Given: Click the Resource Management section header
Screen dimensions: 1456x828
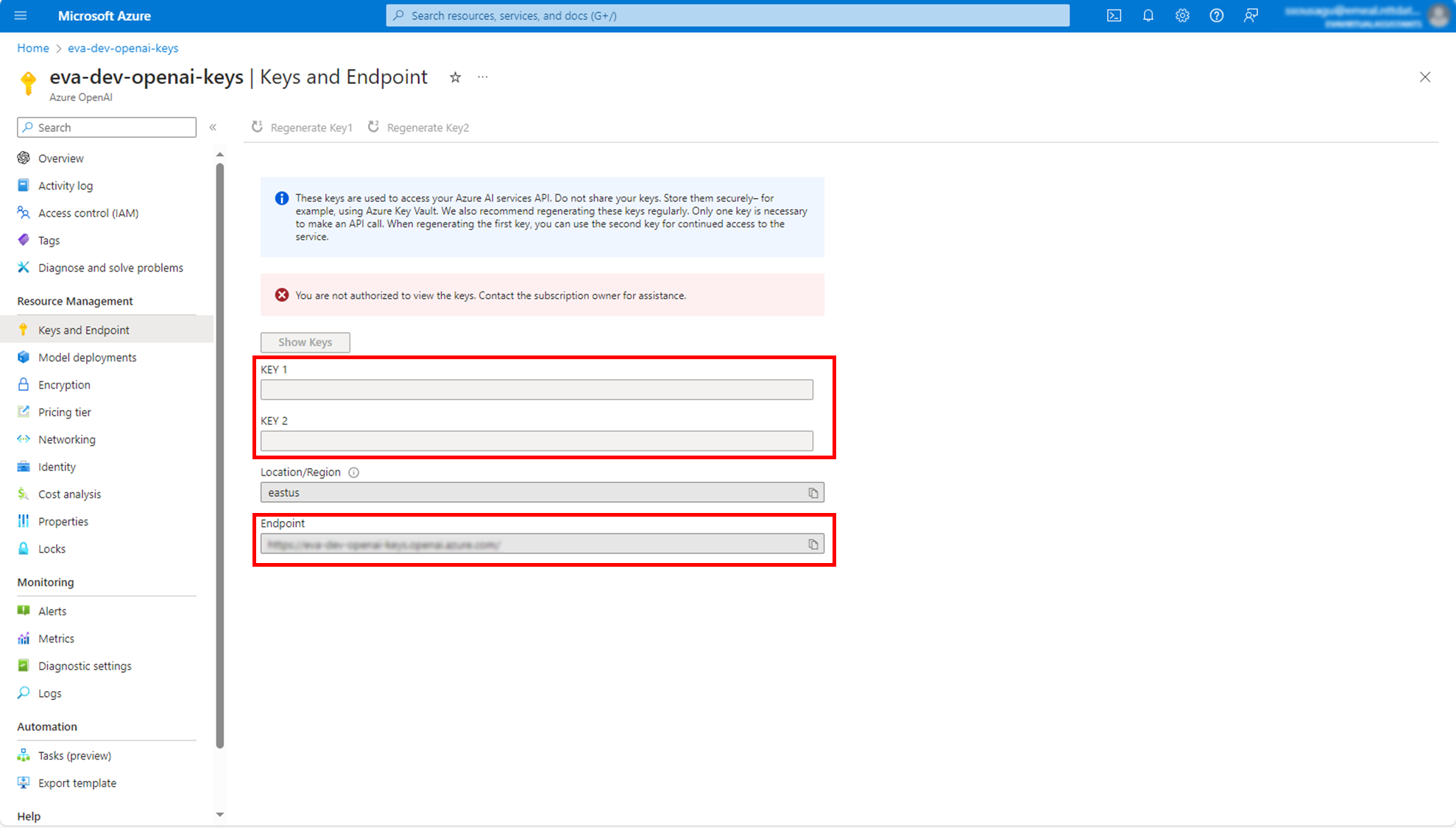Looking at the screenshot, I should click(x=75, y=301).
